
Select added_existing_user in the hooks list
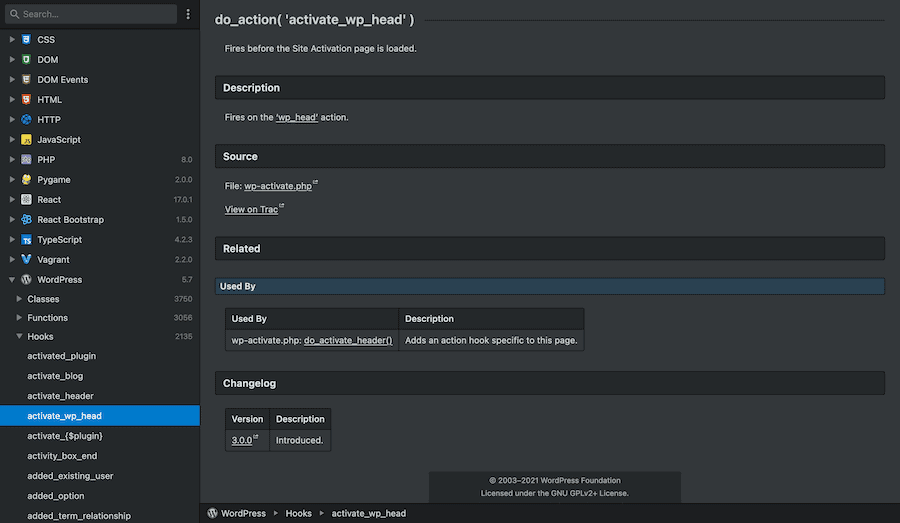[70, 476]
